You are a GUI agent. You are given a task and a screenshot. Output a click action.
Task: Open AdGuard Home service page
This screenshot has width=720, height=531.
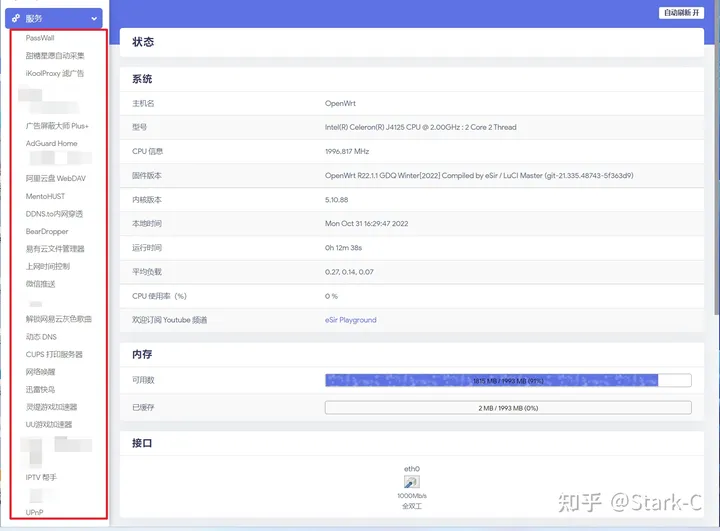point(51,143)
